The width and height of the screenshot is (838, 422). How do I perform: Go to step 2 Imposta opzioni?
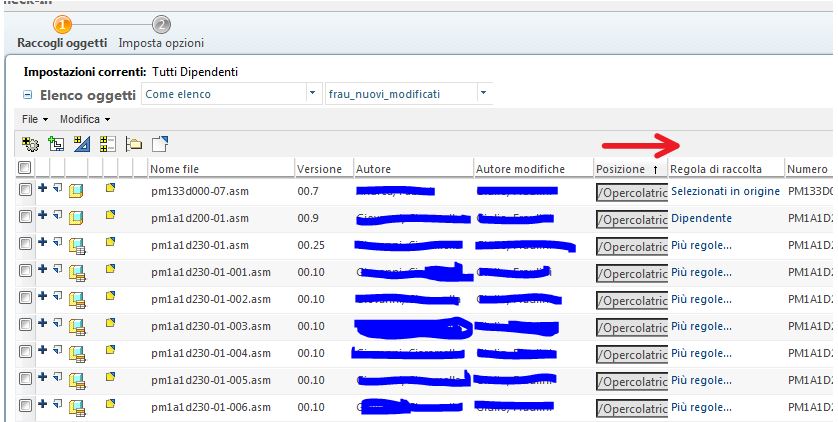[x=161, y=34]
